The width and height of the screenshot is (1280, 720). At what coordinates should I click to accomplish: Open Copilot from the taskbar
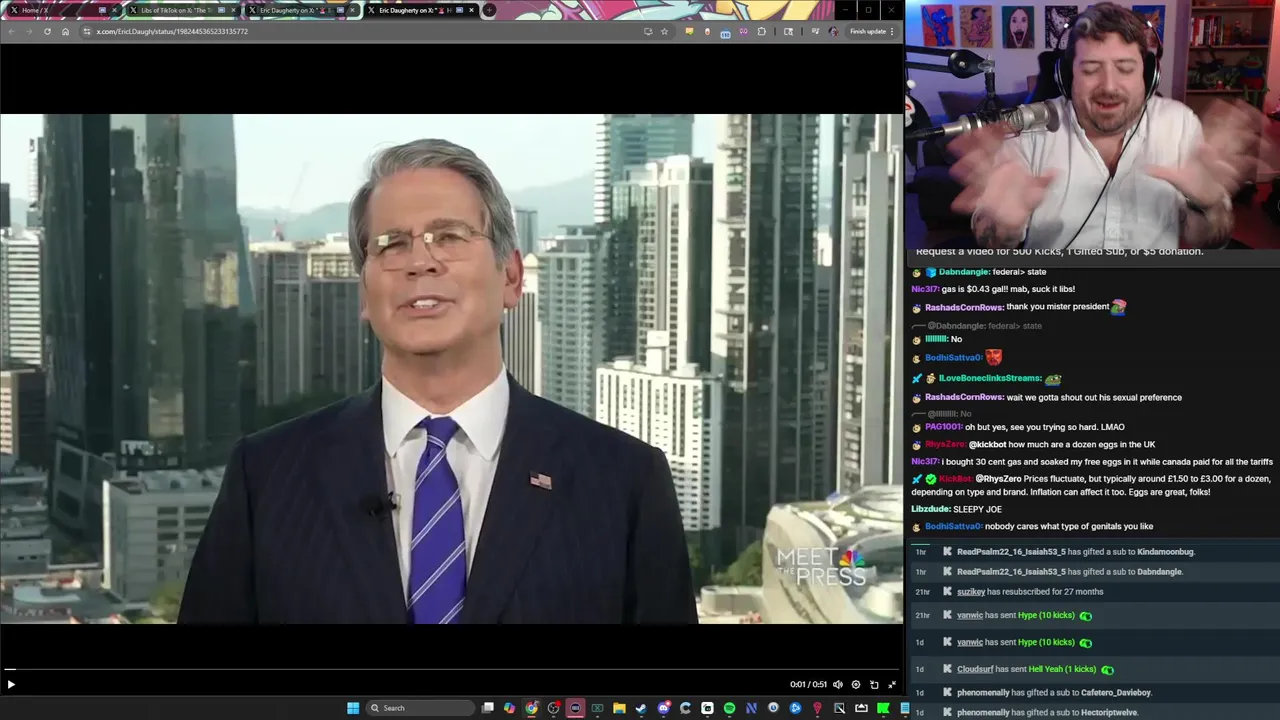click(x=509, y=708)
